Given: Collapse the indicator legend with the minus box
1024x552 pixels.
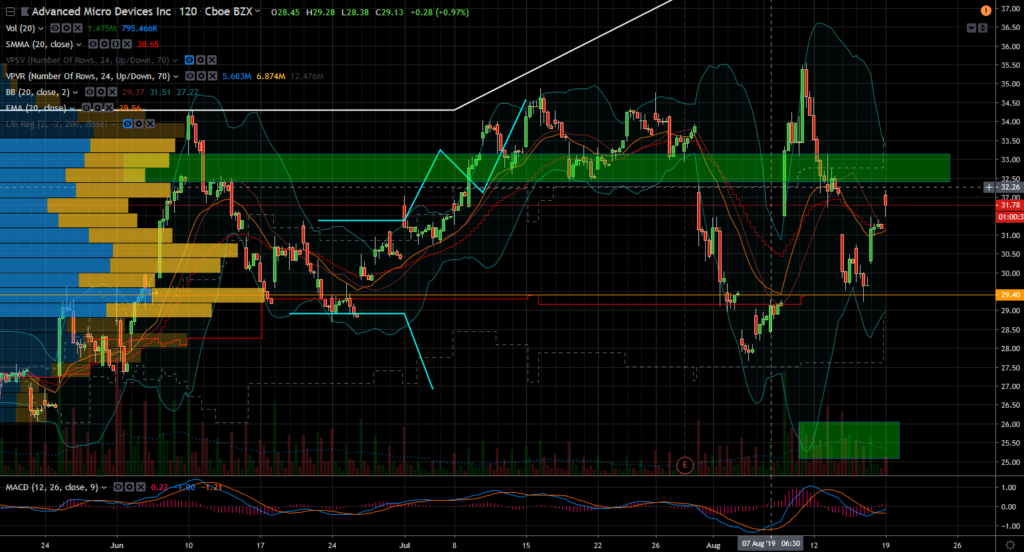Looking at the screenshot, I should [10, 12].
